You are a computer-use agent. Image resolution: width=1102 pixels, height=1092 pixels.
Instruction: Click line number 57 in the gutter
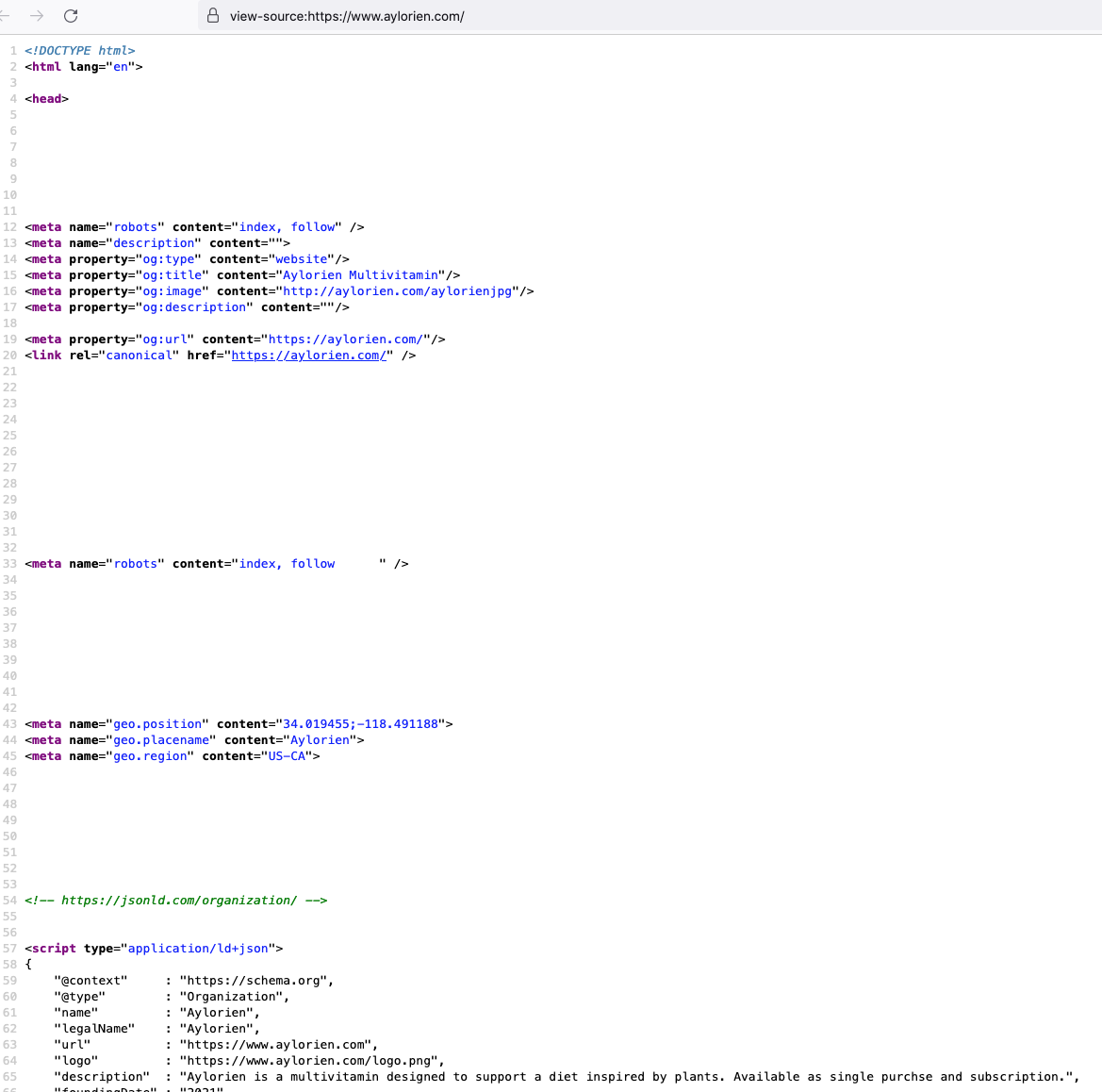point(9,949)
